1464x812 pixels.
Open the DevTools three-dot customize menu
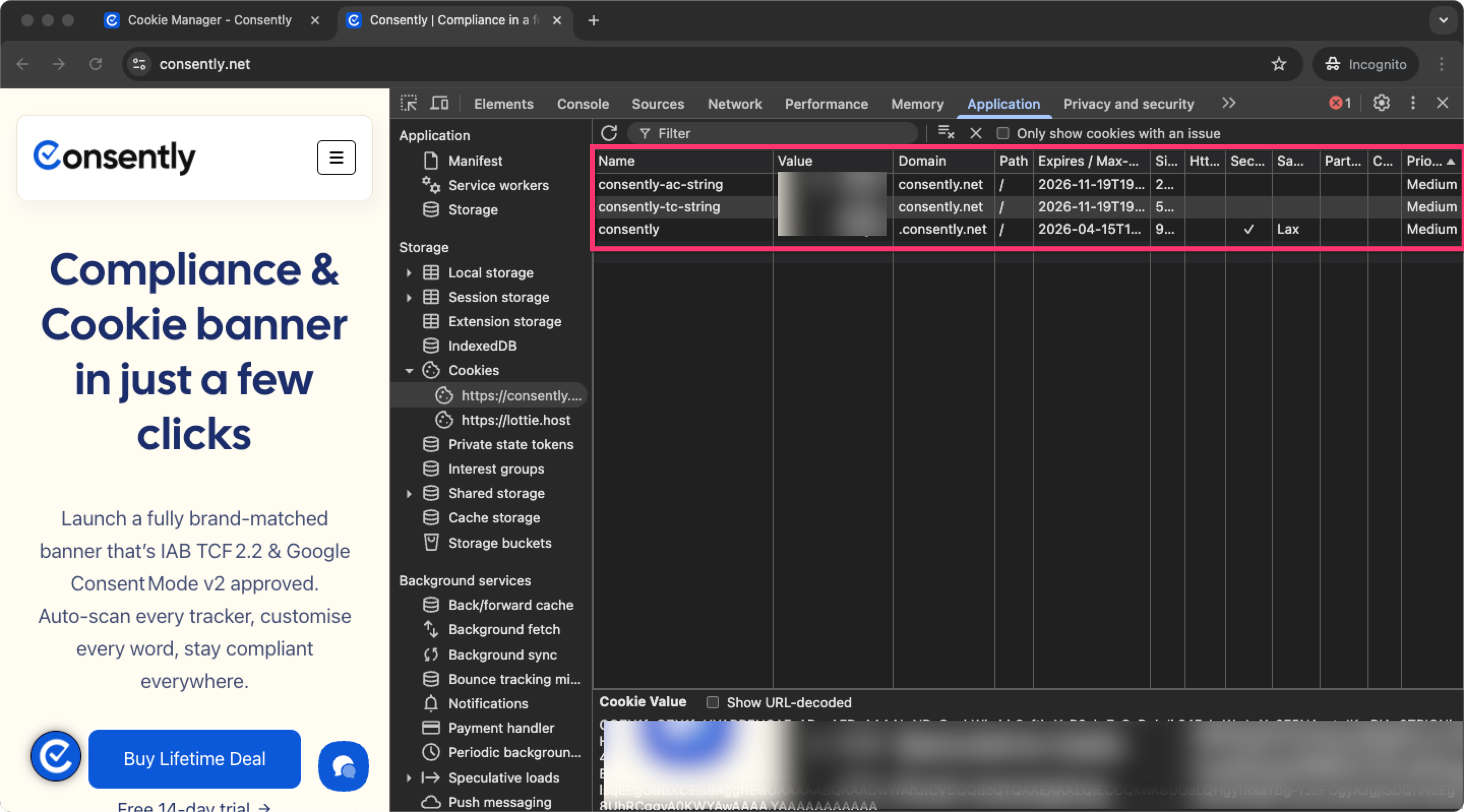pos(1413,104)
